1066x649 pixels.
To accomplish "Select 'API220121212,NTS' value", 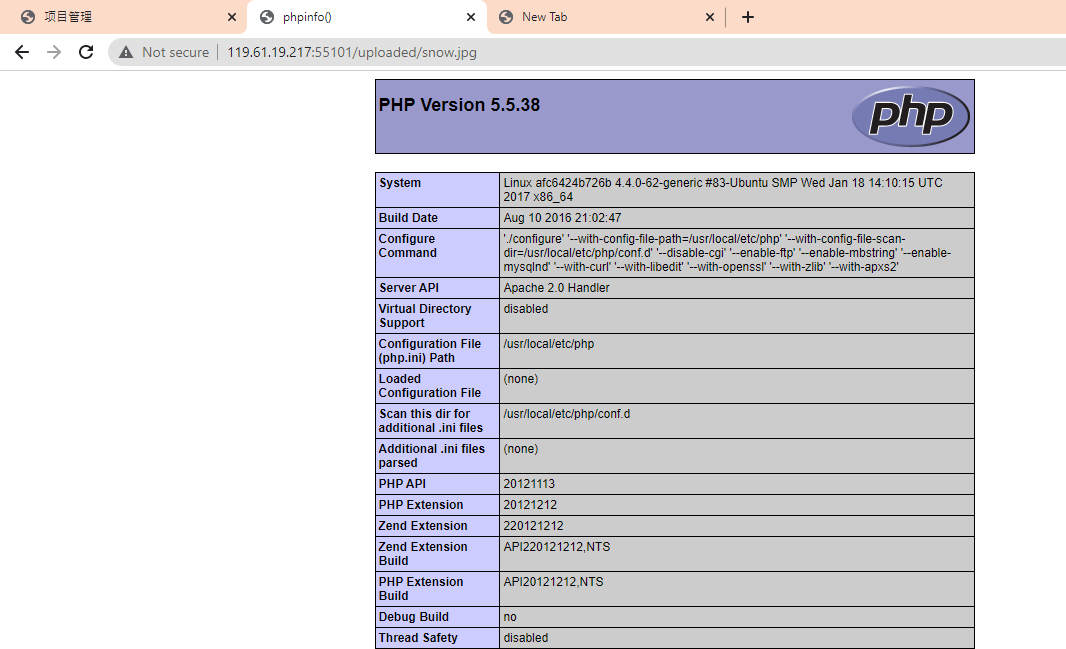I will coord(557,547).
